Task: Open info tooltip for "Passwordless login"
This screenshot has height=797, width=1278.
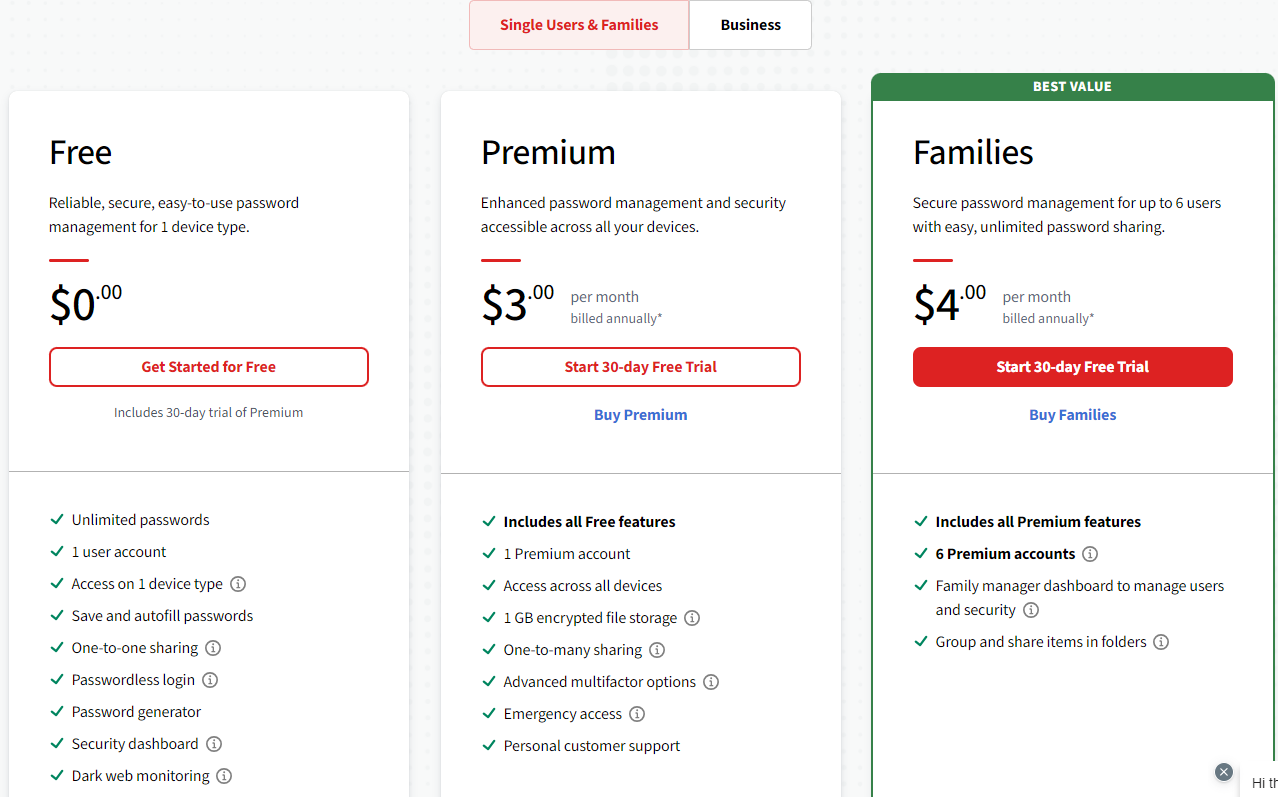Action: click(210, 679)
